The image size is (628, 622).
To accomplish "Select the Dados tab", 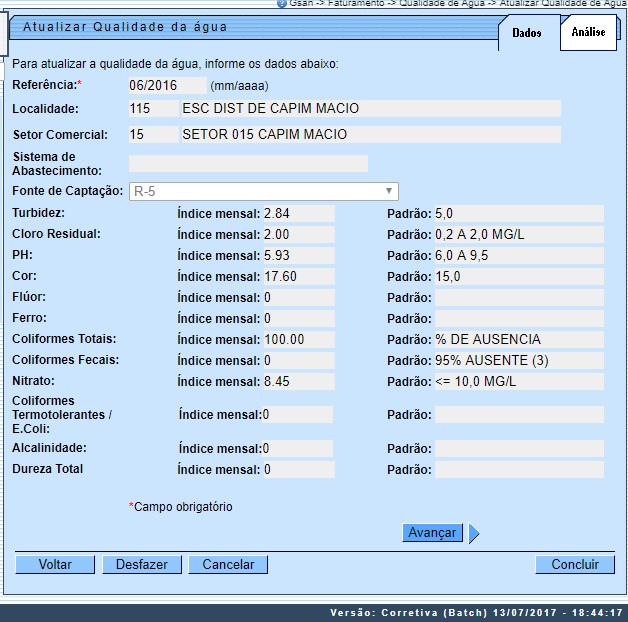I will click(x=527, y=33).
